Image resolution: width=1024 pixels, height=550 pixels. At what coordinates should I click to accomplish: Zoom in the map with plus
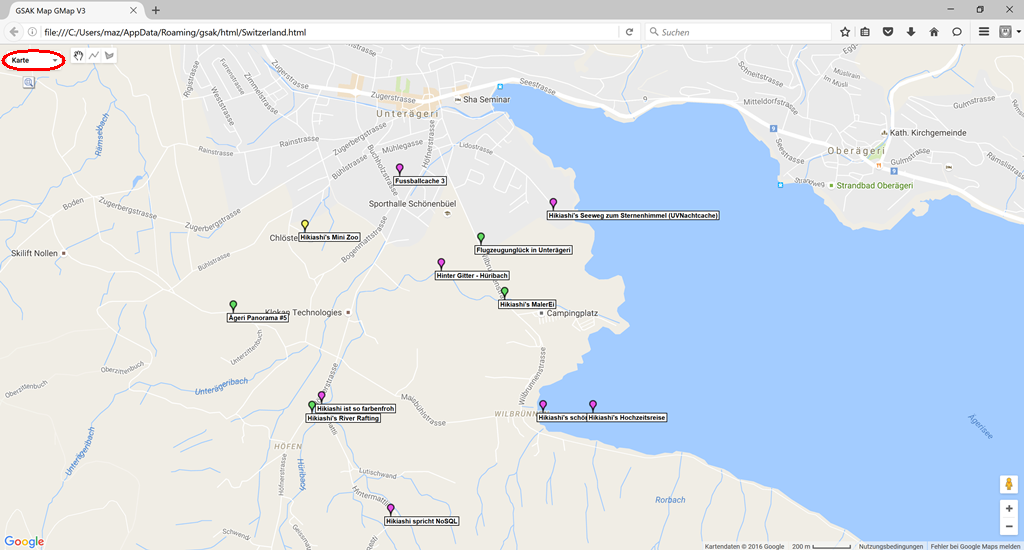tap(1009, 508)
